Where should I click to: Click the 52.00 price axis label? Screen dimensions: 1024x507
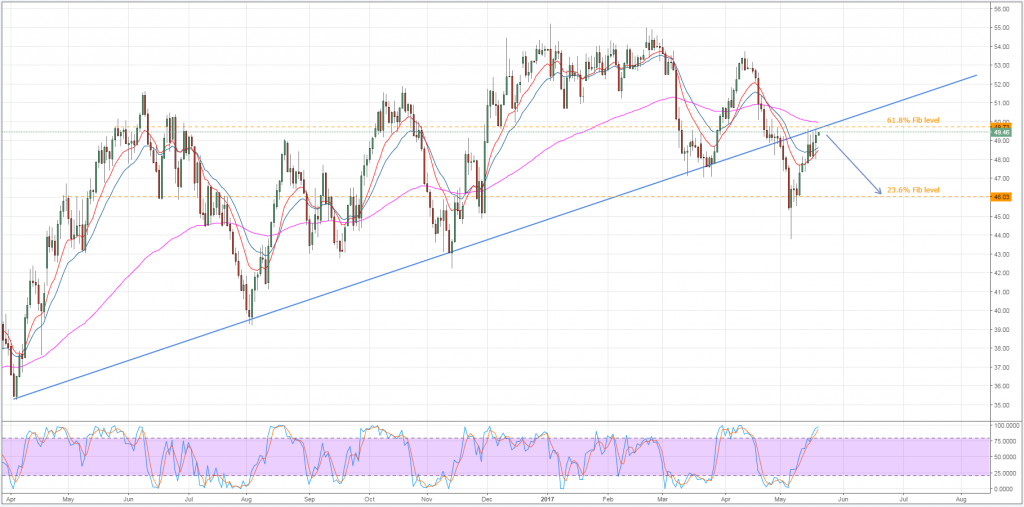(1000, 84)
